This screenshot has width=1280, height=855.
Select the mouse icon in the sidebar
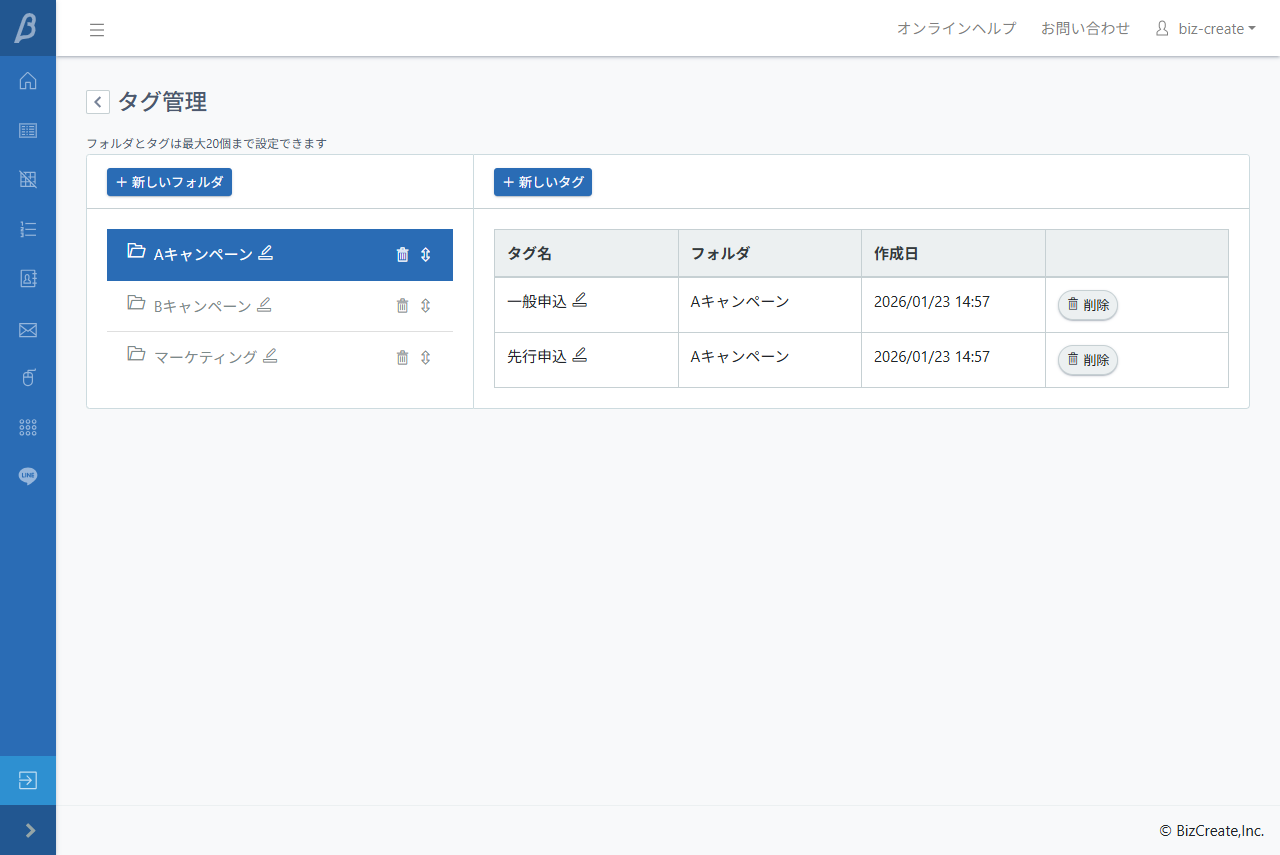coord(27,377)
